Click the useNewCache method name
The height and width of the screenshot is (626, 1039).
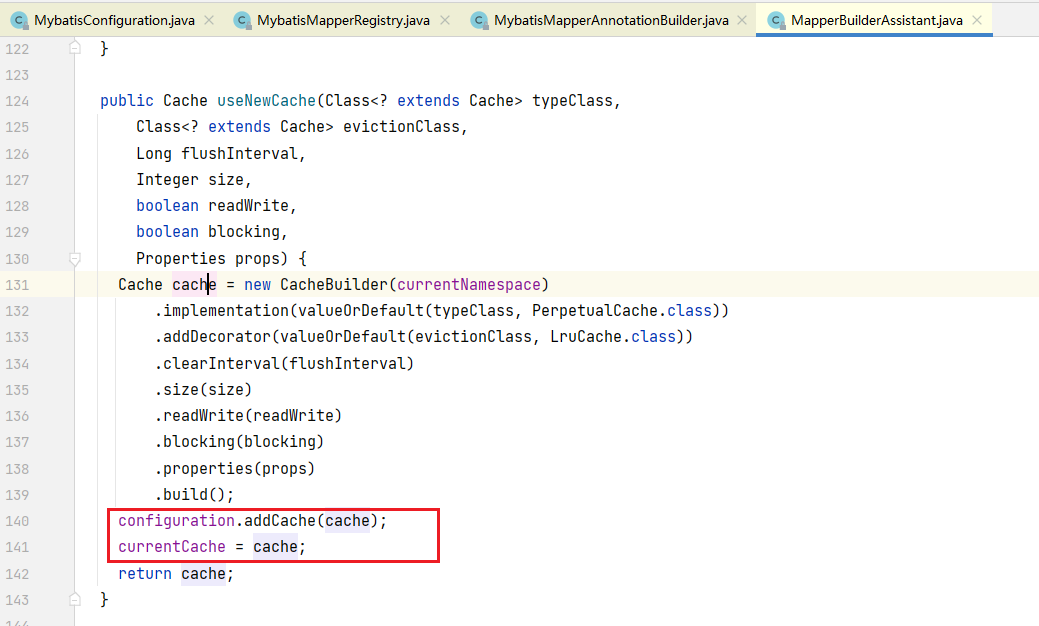264,101
